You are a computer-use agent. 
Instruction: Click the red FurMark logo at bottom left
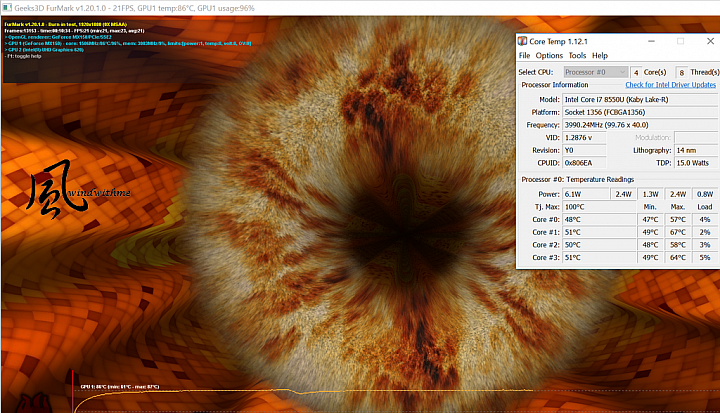(x=33, y=403)
